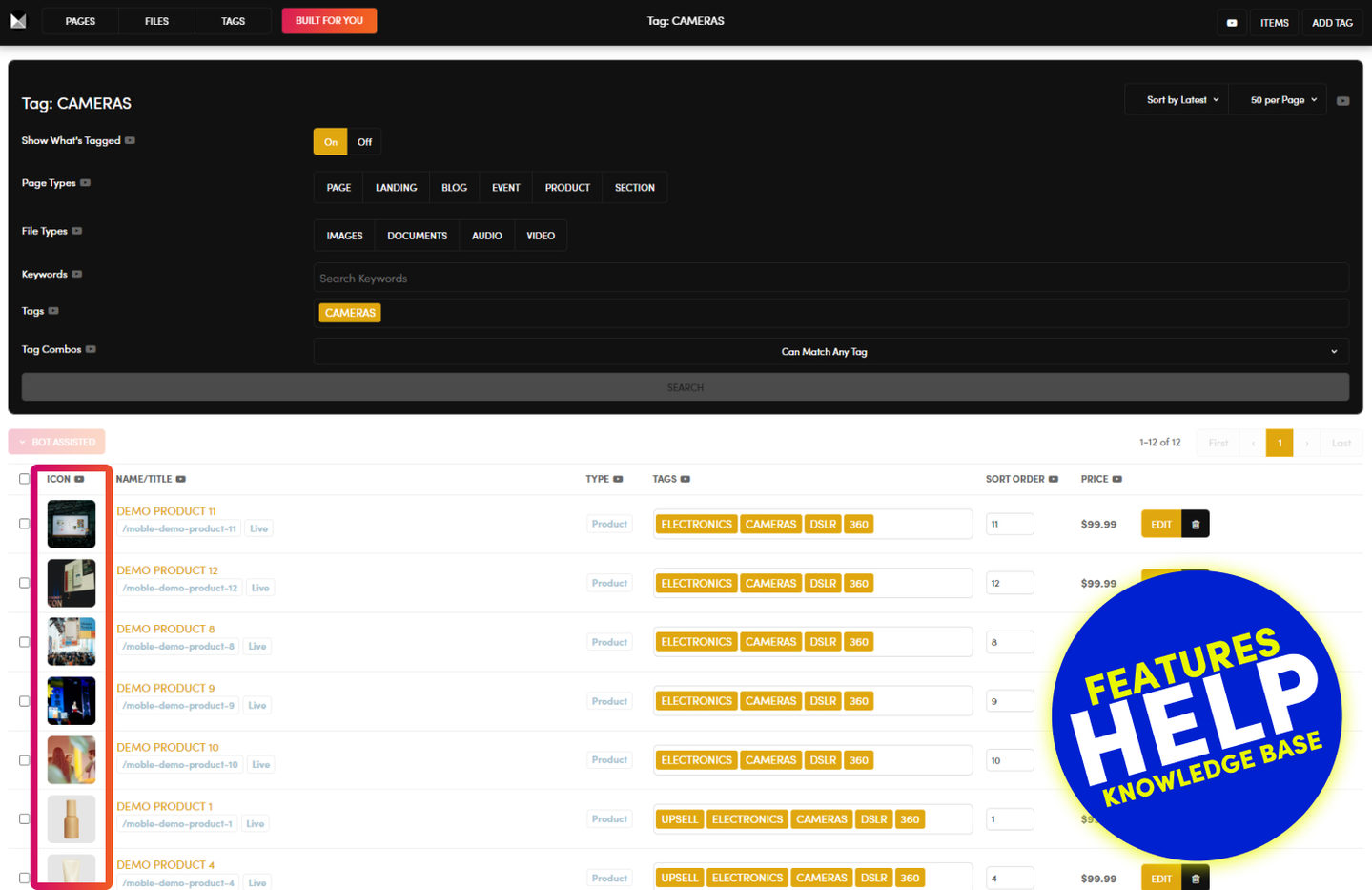Check the select-all checkbox in header
This screenshot has height=890, width=1372.
click(x=25, y=479)
